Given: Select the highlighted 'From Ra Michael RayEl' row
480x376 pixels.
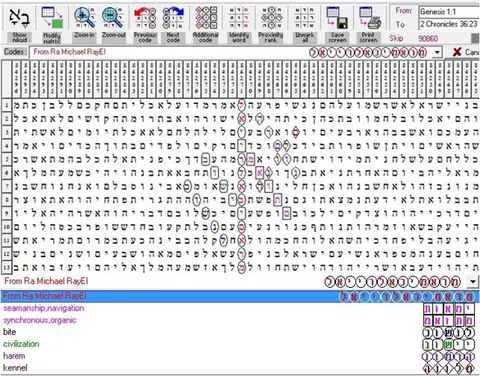Looking at the screenshot, I should (x=240, y=296).
